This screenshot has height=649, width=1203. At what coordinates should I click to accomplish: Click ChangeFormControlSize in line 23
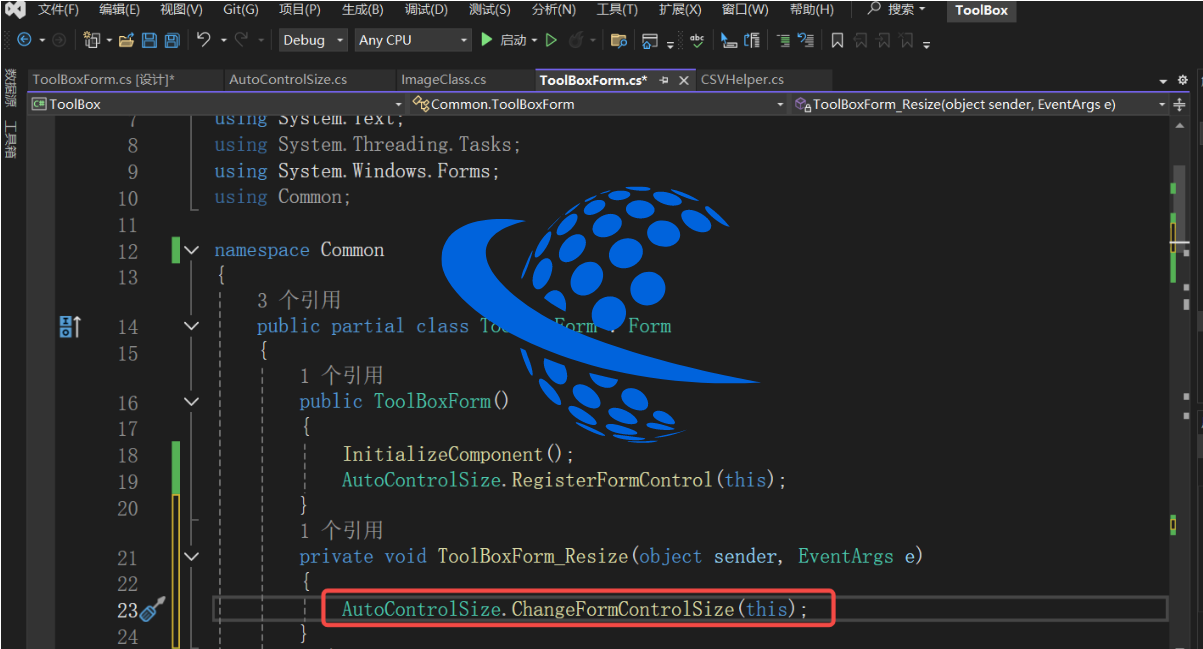(x=623, y=608)
